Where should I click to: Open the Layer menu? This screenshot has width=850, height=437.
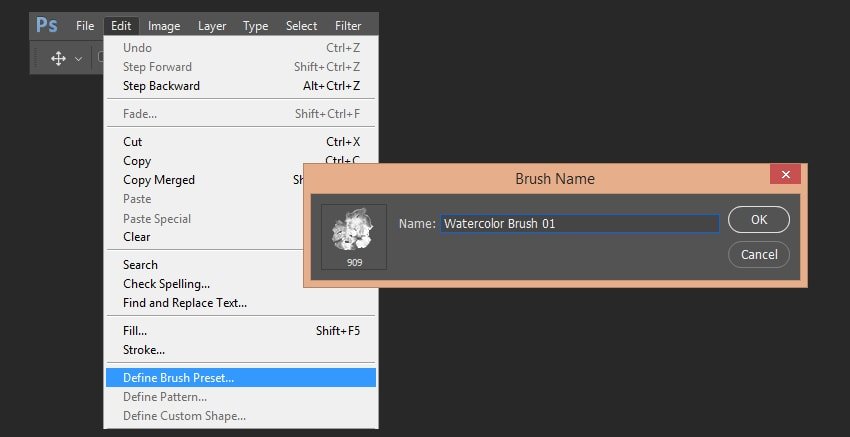tap(212, 26)
